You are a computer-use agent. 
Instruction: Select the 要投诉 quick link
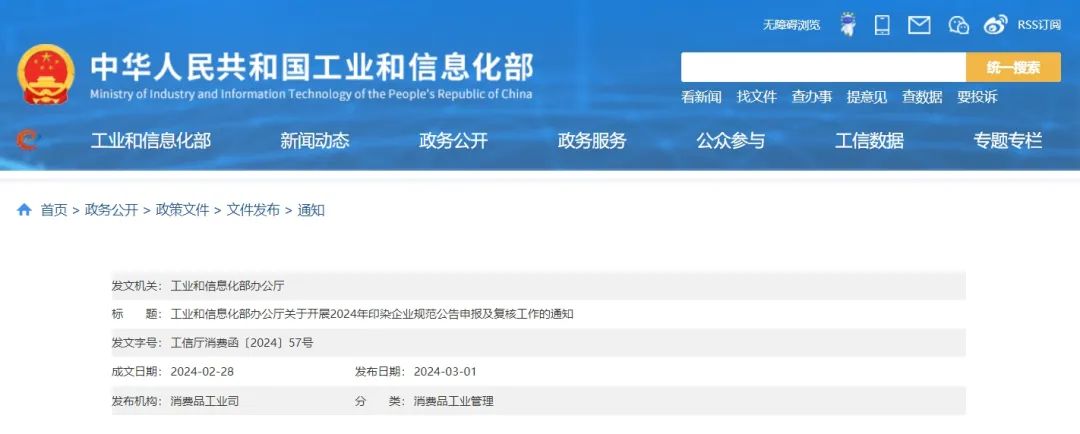coord(977,97)
